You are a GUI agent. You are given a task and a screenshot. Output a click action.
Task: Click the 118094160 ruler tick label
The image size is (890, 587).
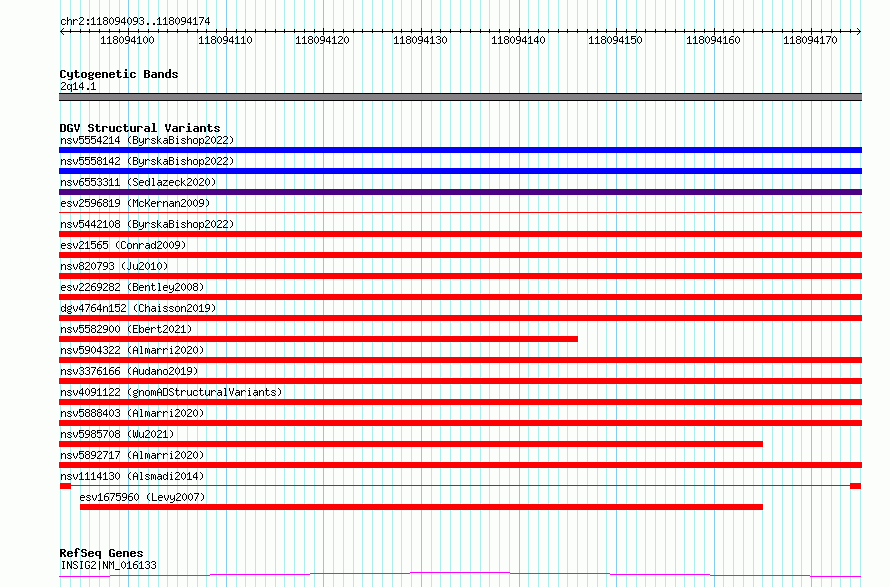click(x=713, y=40)
